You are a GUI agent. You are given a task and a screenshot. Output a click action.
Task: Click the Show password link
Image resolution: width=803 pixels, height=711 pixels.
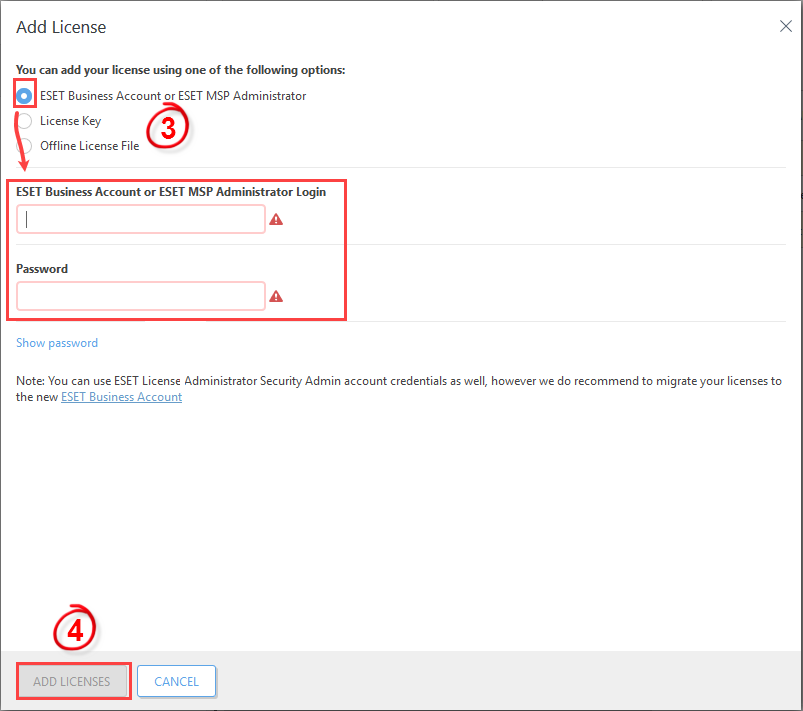tap(57, 343)
